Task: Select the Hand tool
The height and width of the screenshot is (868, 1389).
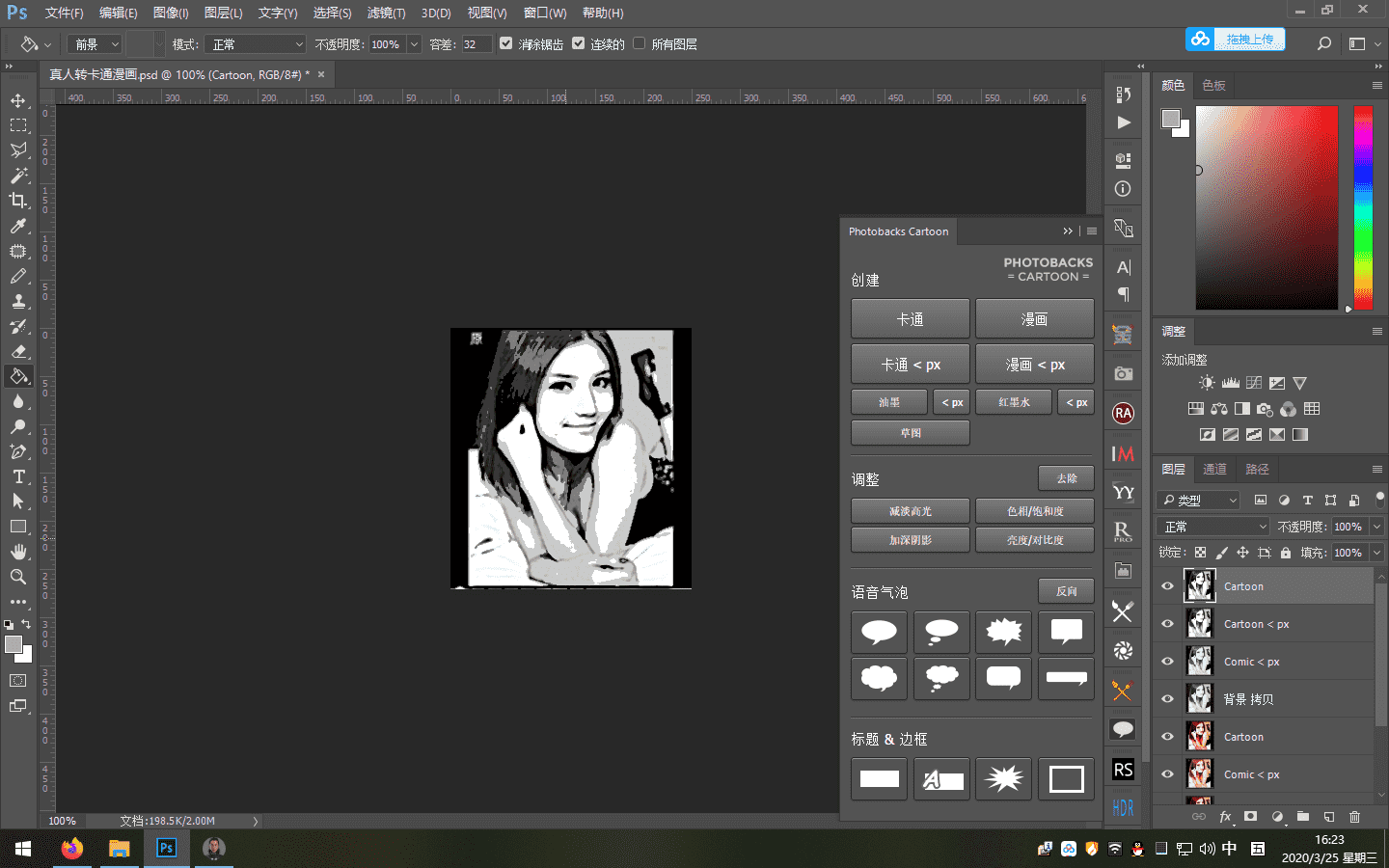Action: point(18,552)
